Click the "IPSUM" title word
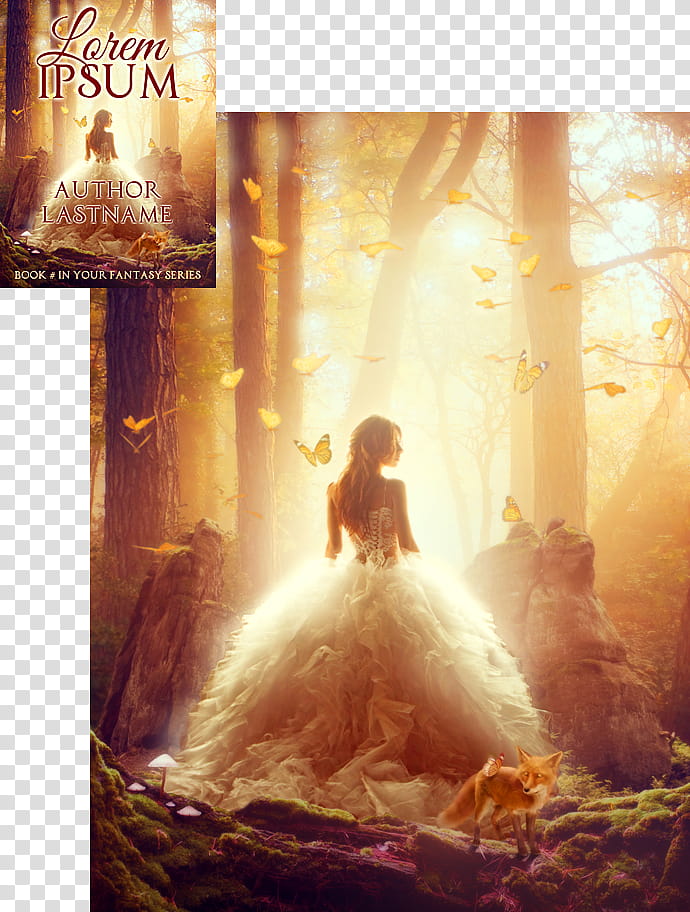 point(108,83)
